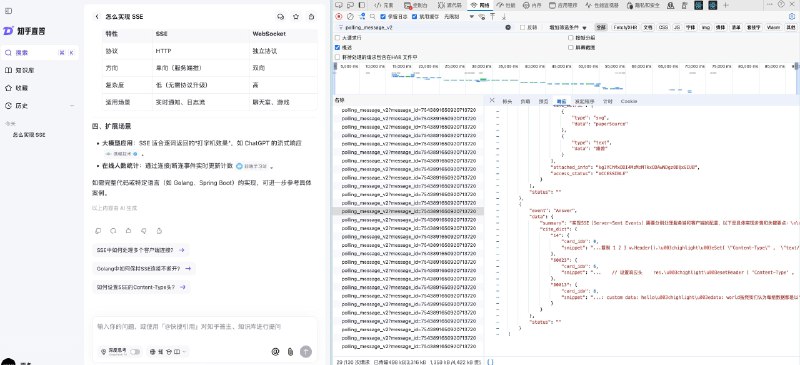Copy the answer with the copy icon
Image resolution: width=800 pixels, height=365 pixels.
point(98,231)
